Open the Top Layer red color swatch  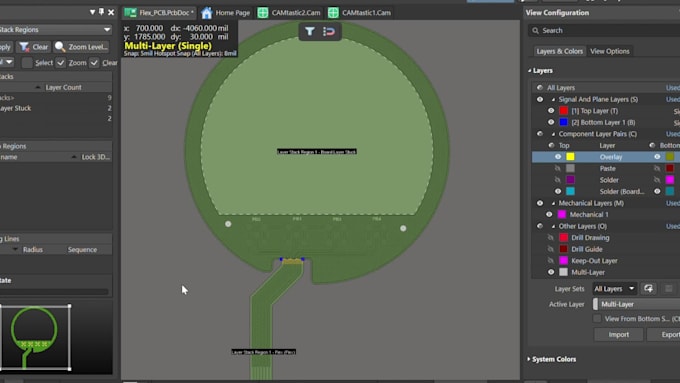pos(563,111)
